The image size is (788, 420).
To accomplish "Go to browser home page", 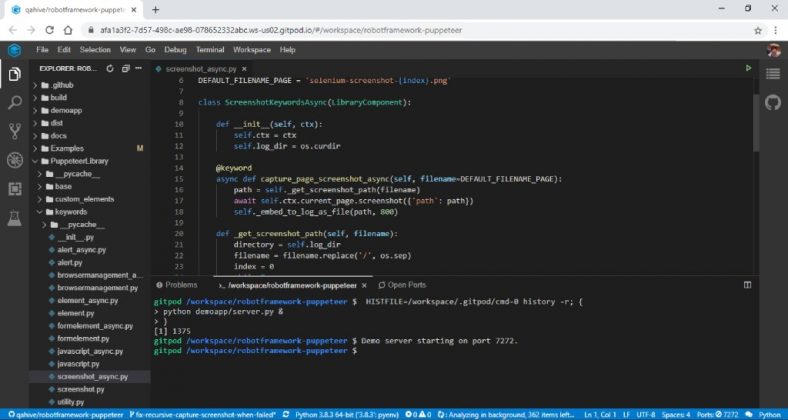I will [x=68, y=30].
